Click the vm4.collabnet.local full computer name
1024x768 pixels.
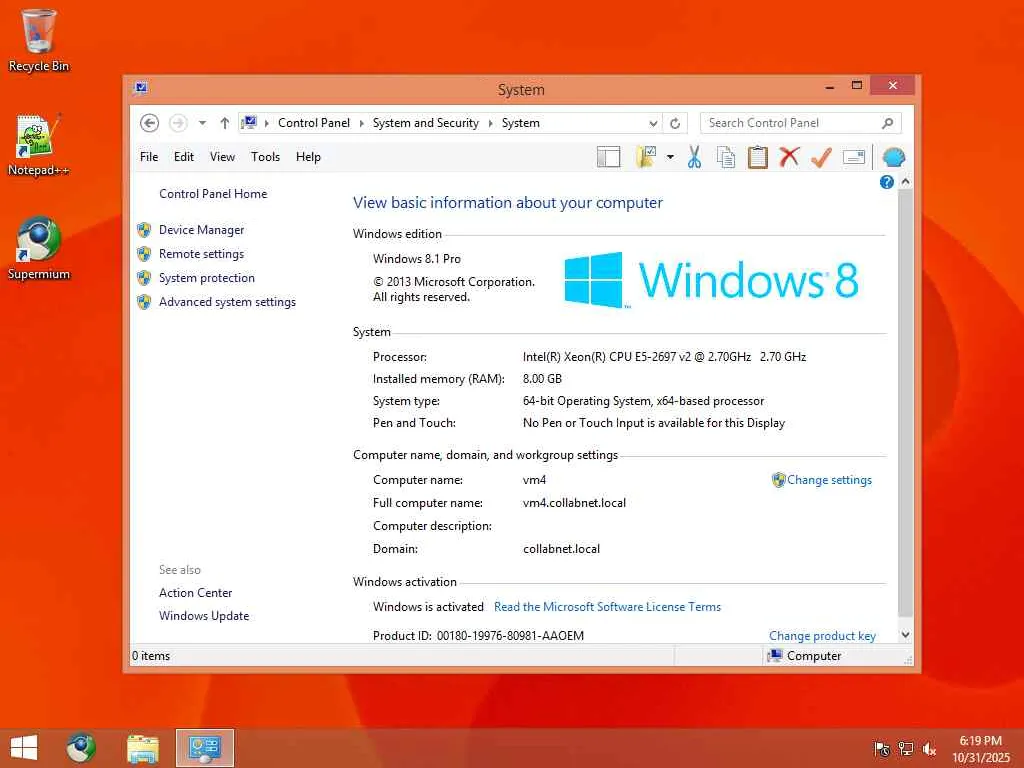pos(574,503)
